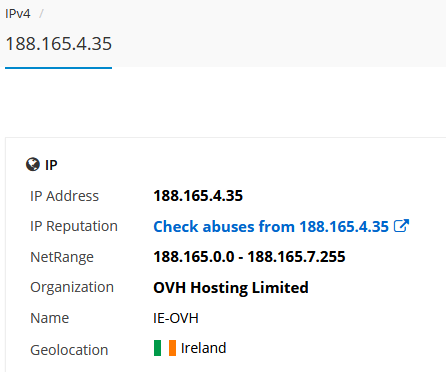Select the bold IP Address value 188.165.4.35

pos(198,196)
